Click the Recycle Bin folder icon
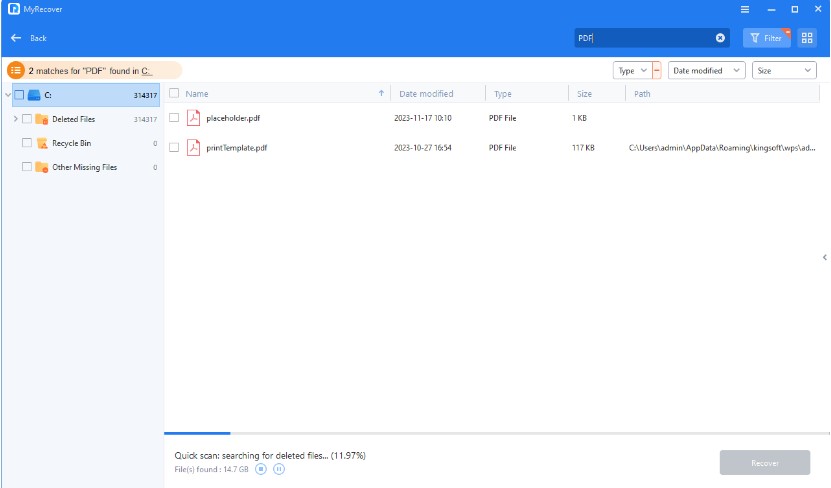 pyautogui.click(x=42, y=143)
